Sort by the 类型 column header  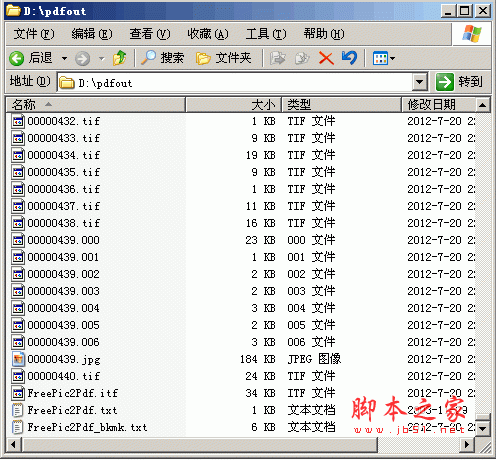point(342,105)
